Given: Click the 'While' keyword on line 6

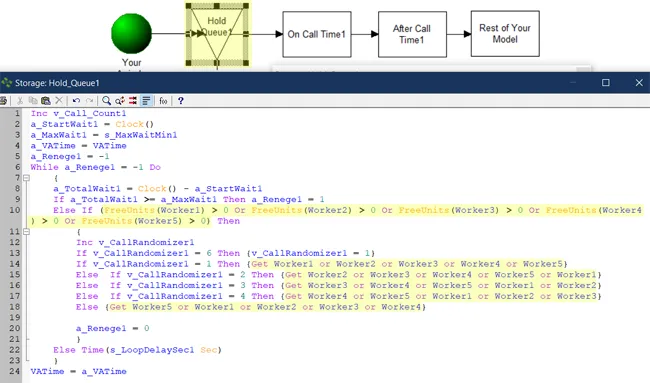Looking at the screenshot, I should tap(44, 167).
